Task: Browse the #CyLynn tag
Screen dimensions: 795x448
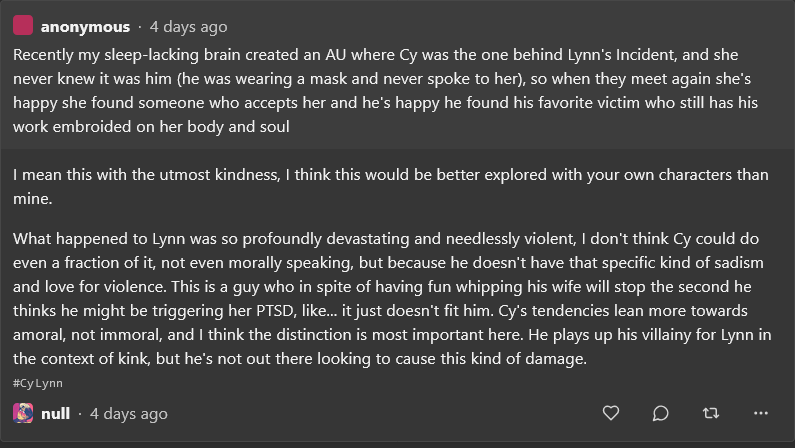Action: [x=38, y=383]
